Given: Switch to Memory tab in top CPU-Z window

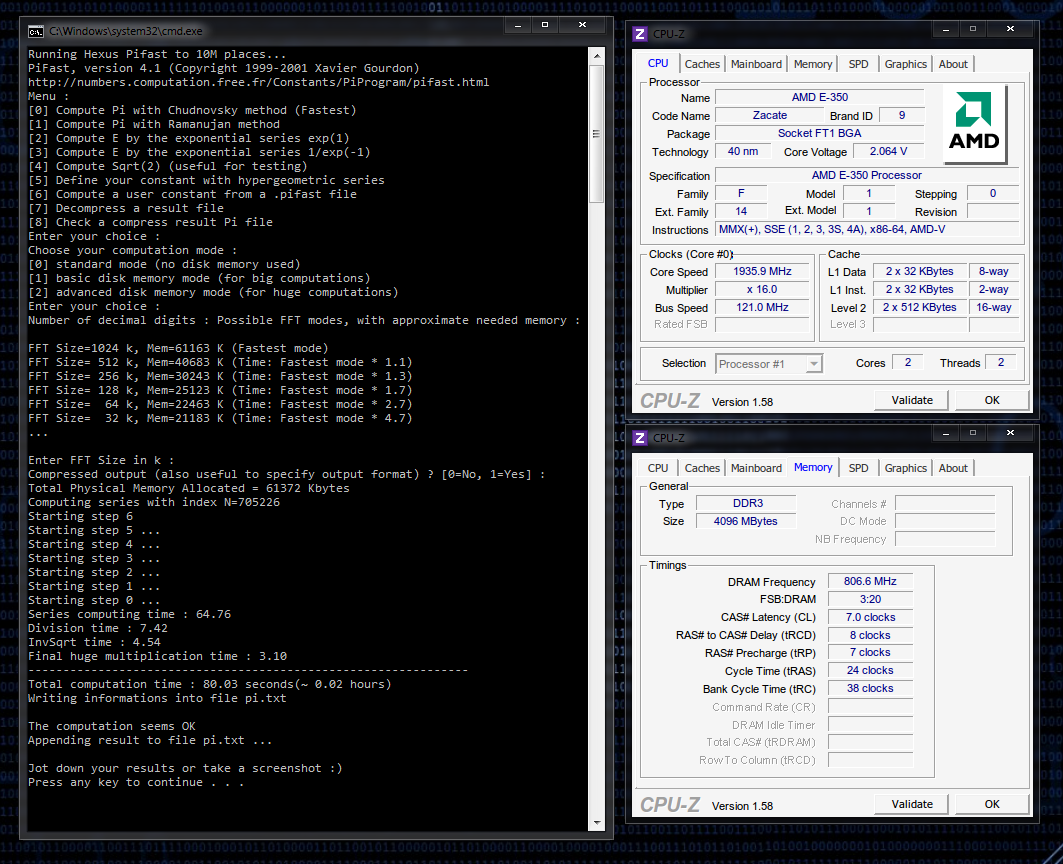Looking at the screenshot, I should (812, 64).
